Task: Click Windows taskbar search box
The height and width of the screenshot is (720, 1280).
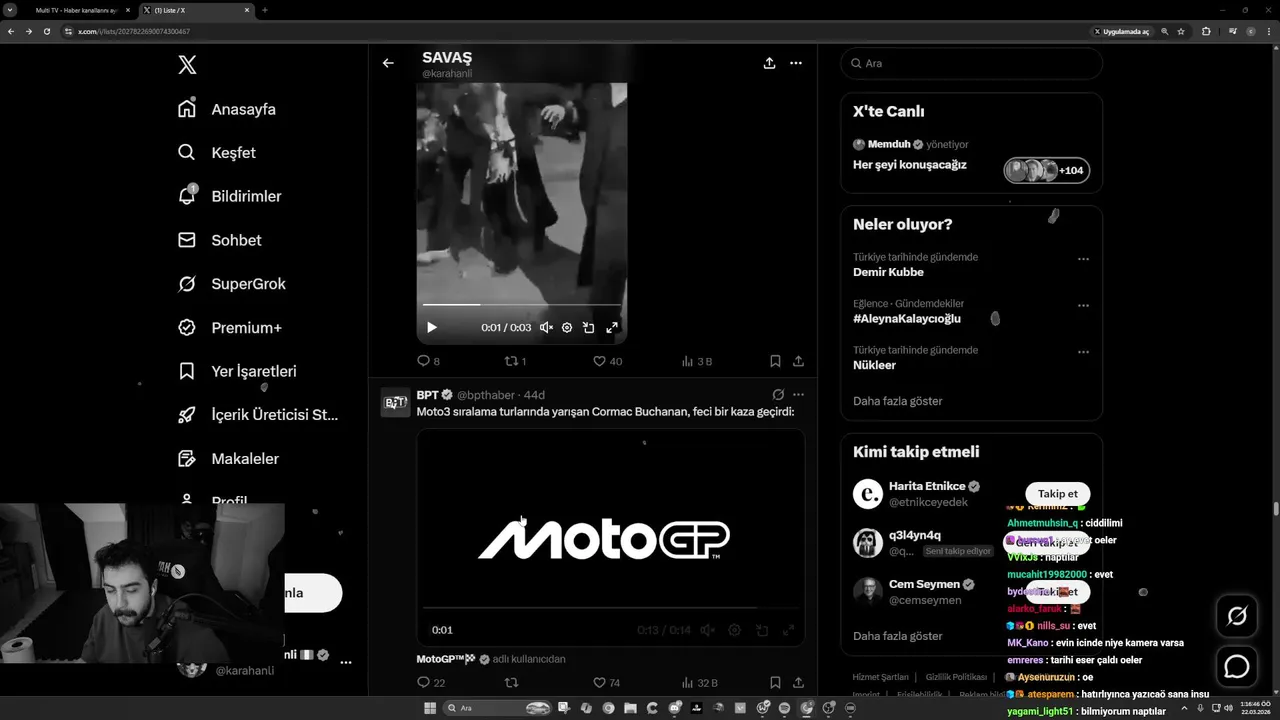Action: pos(499,708)
